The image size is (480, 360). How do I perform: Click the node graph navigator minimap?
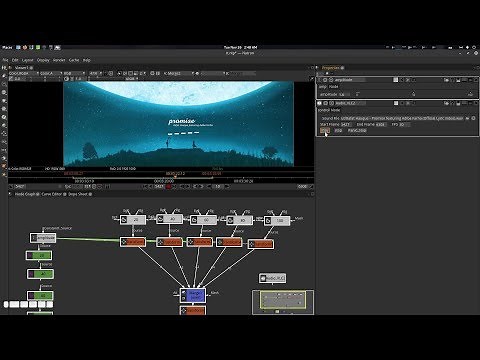283,302
